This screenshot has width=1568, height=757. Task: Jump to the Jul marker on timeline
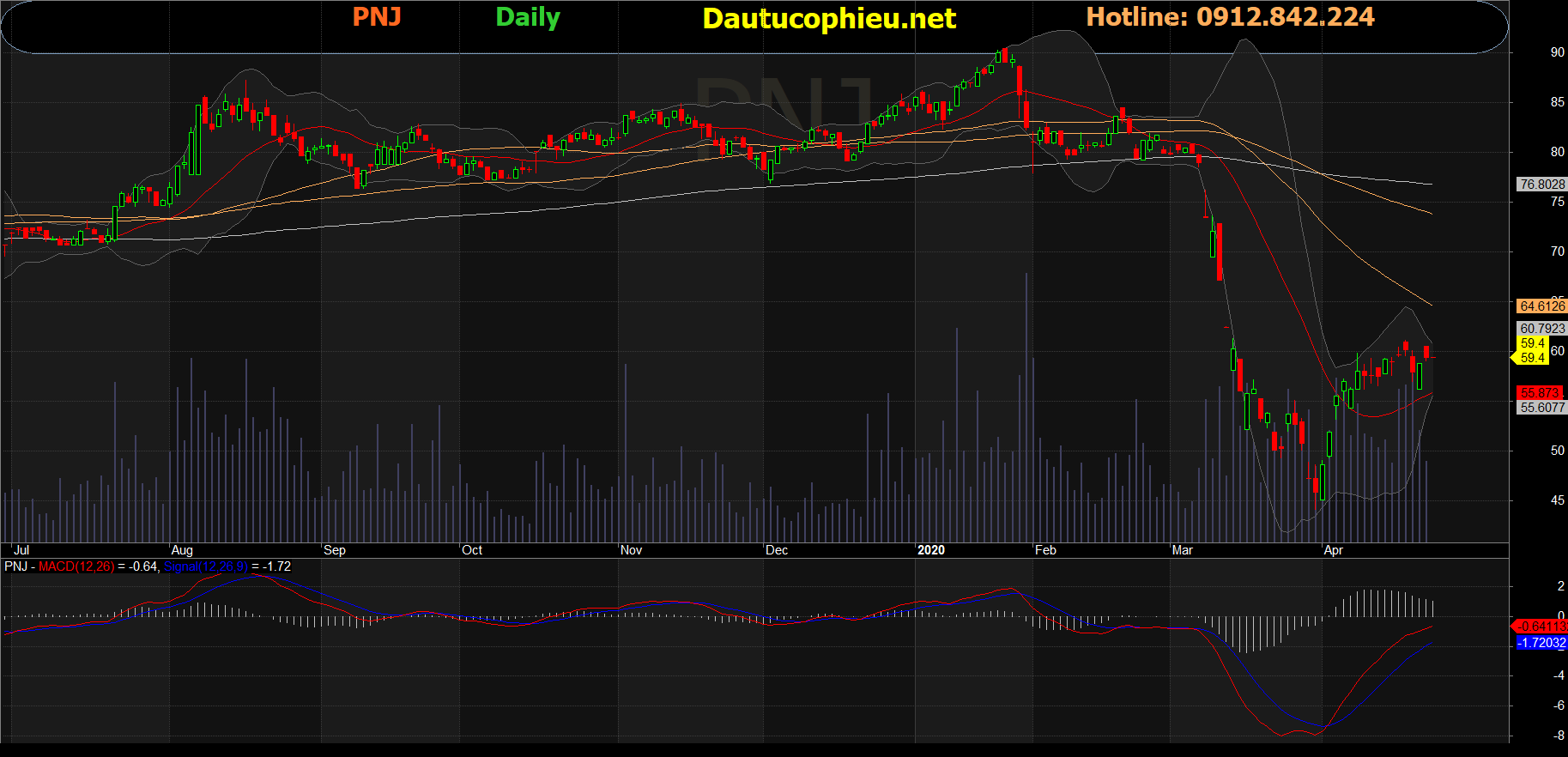tap(21, 550)
